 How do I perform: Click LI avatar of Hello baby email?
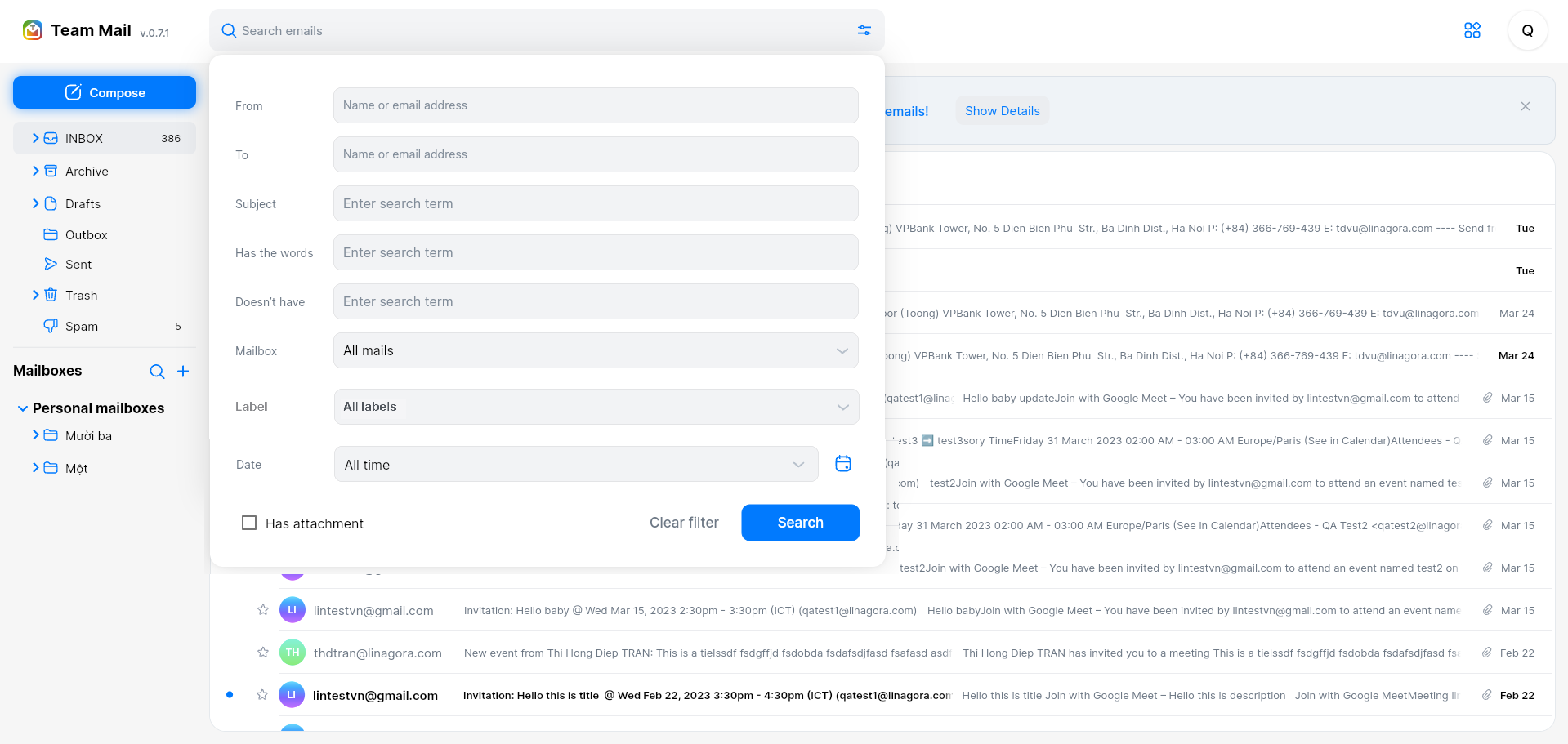292,610
